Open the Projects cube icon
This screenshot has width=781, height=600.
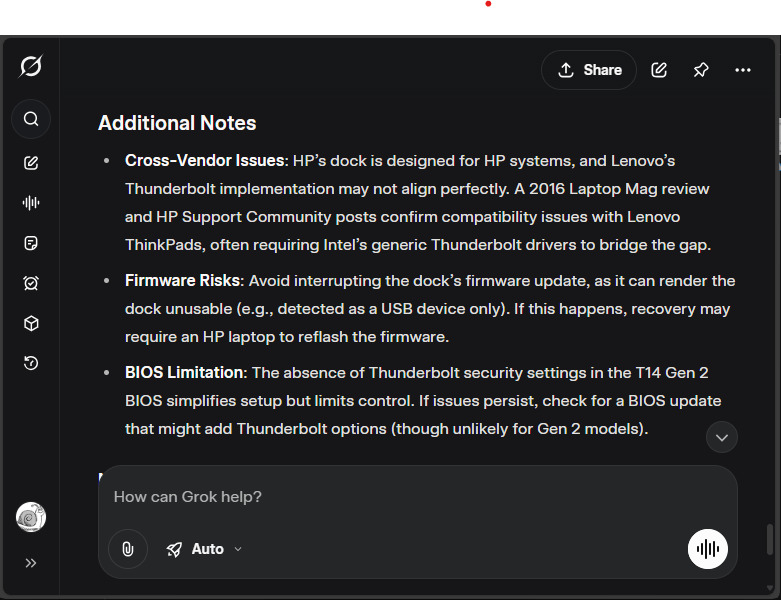(x=31, y=323)
